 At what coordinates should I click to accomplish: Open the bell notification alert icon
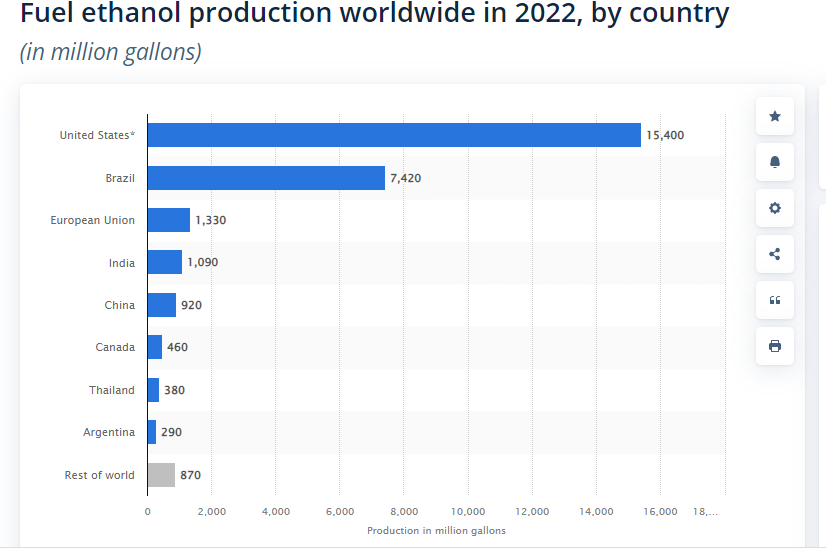click(x=774, y=162)
